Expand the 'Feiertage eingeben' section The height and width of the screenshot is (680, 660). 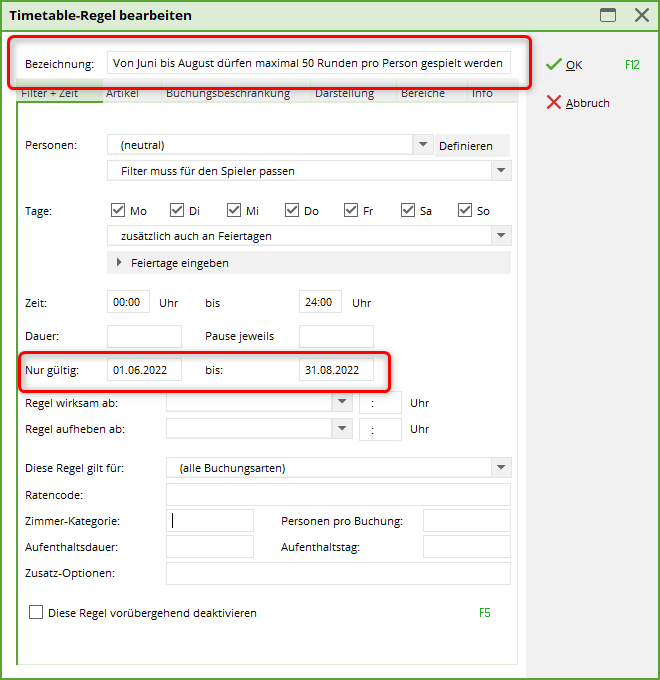click(120, 263)
